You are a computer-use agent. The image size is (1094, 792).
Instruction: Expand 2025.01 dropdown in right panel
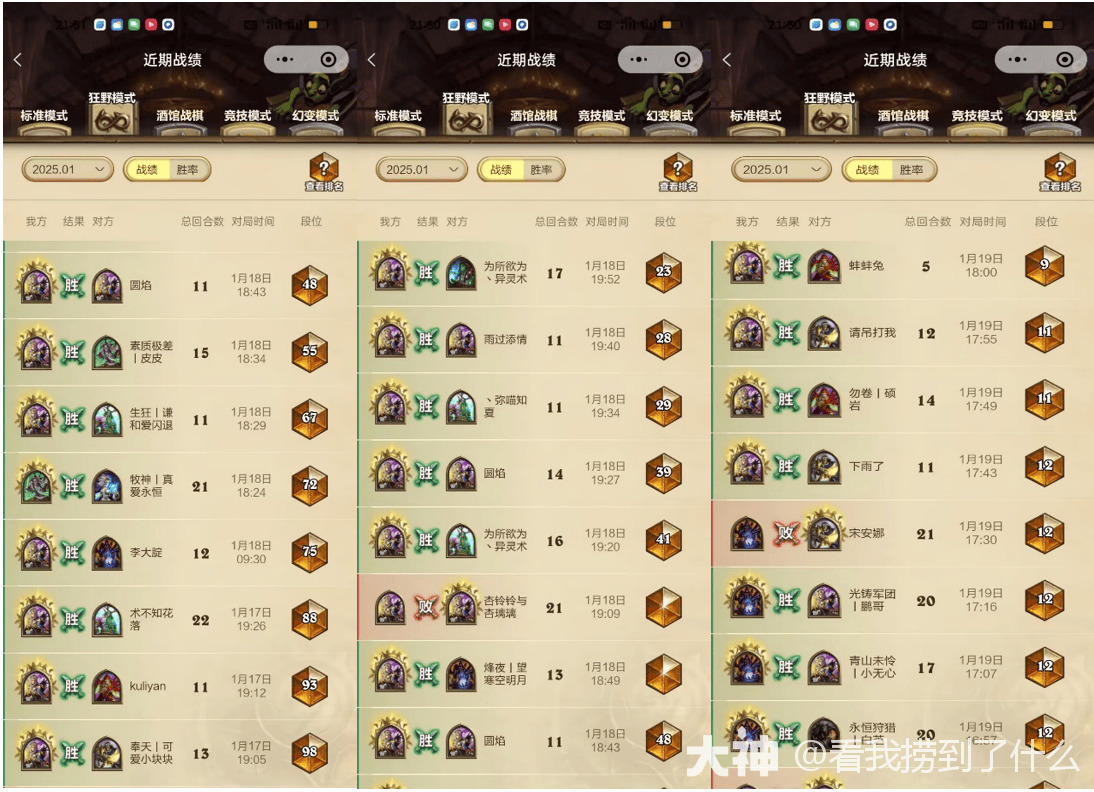(x=781, y=170)
